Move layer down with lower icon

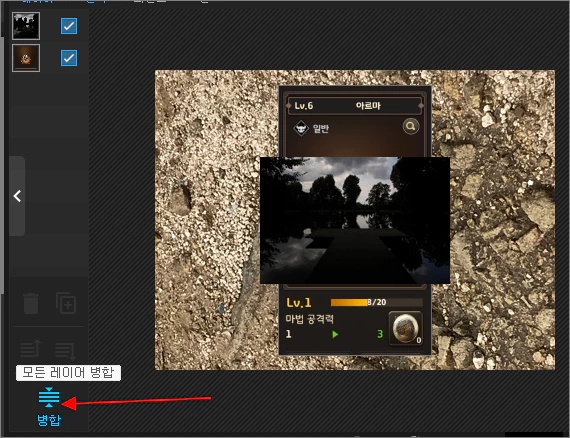pyautogui.click(x=65, y=350)
